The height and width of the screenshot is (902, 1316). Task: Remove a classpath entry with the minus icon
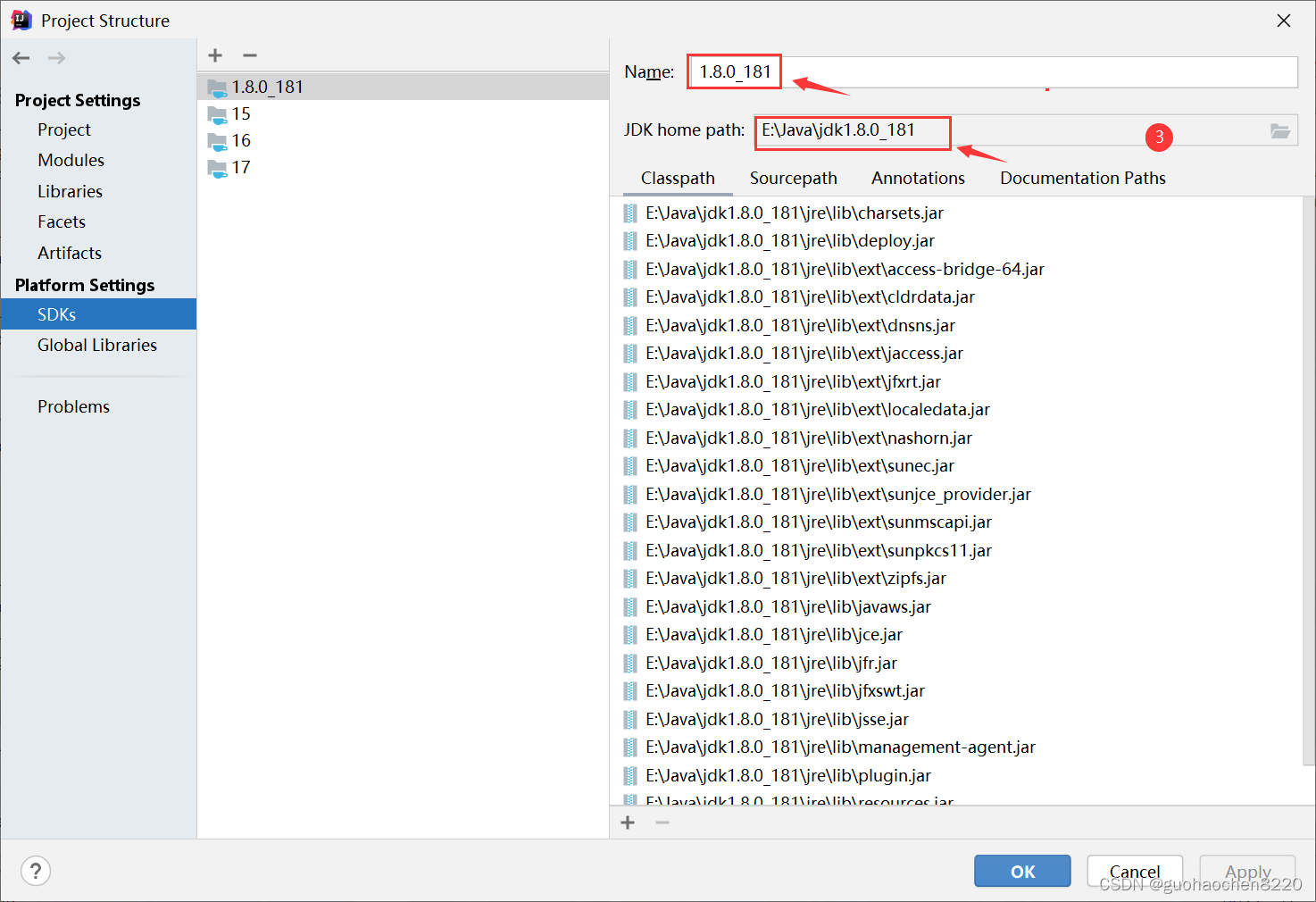pyautogui.click(x=662, y=822)
